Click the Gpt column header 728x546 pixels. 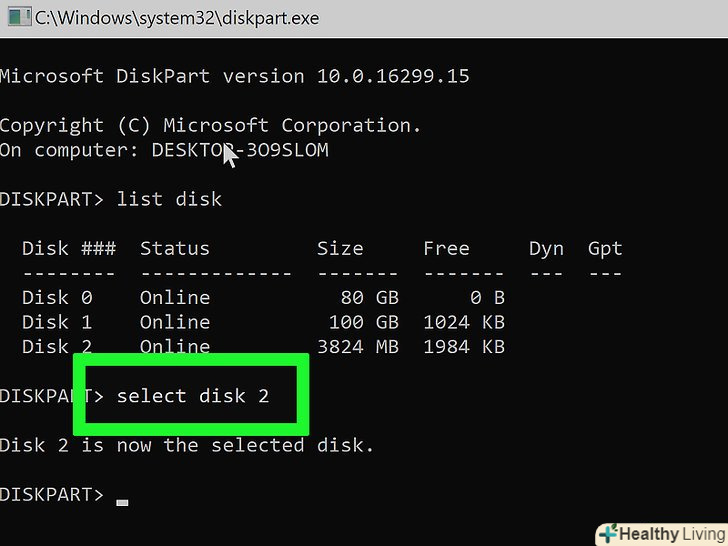point(605,249)
